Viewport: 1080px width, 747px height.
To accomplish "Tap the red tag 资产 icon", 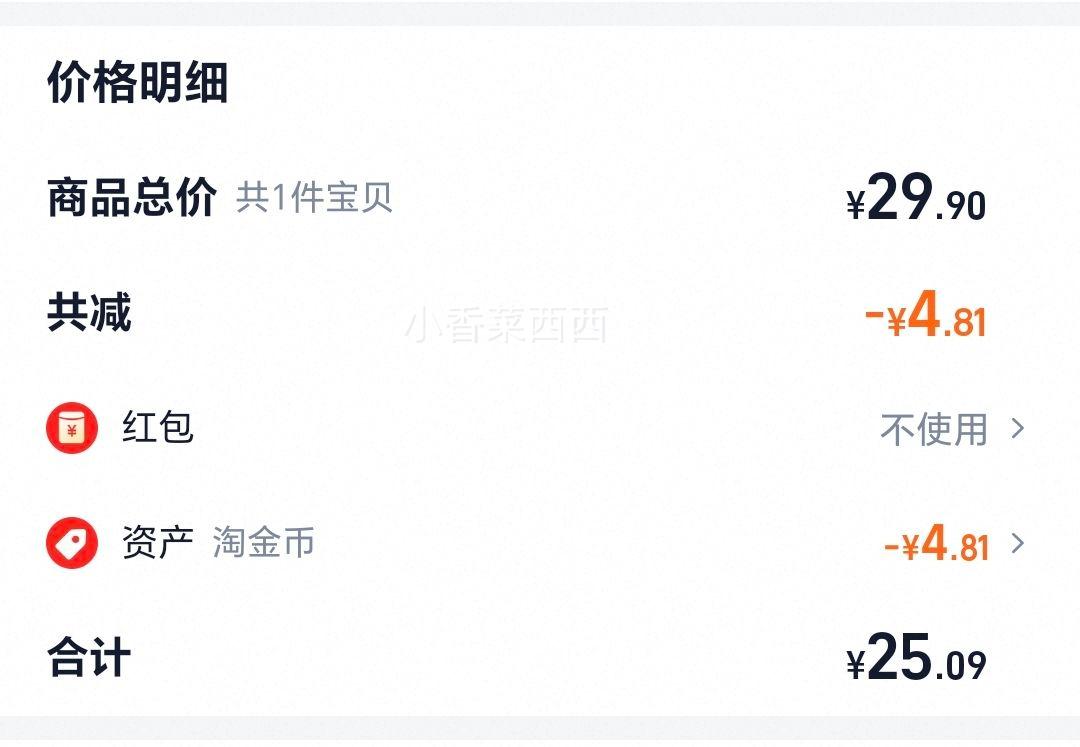I will coord(72,543).
